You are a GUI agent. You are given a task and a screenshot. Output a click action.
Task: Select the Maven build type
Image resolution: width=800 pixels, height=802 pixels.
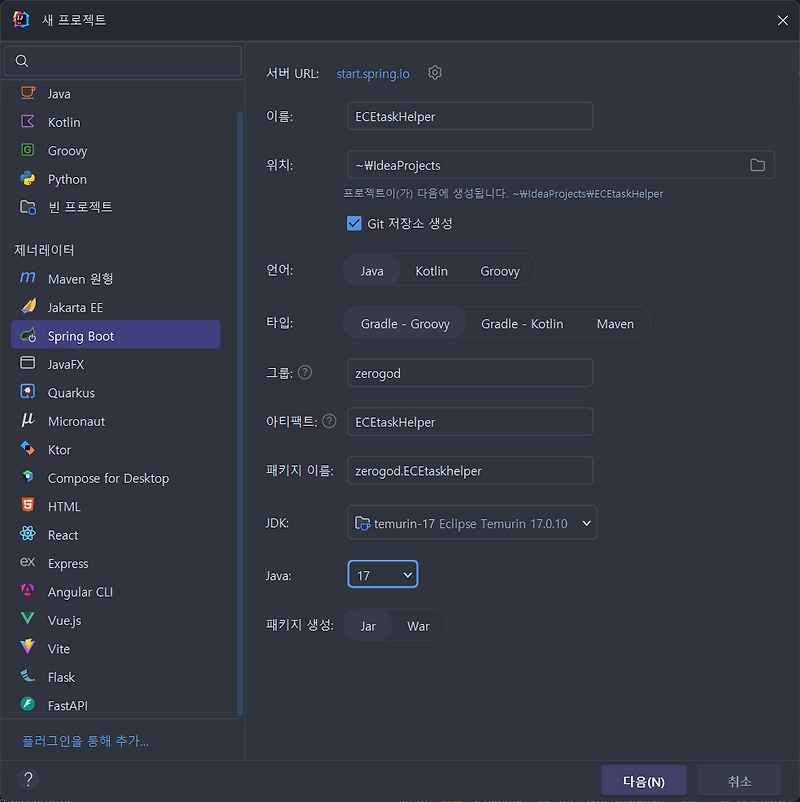tap(615, 323)
